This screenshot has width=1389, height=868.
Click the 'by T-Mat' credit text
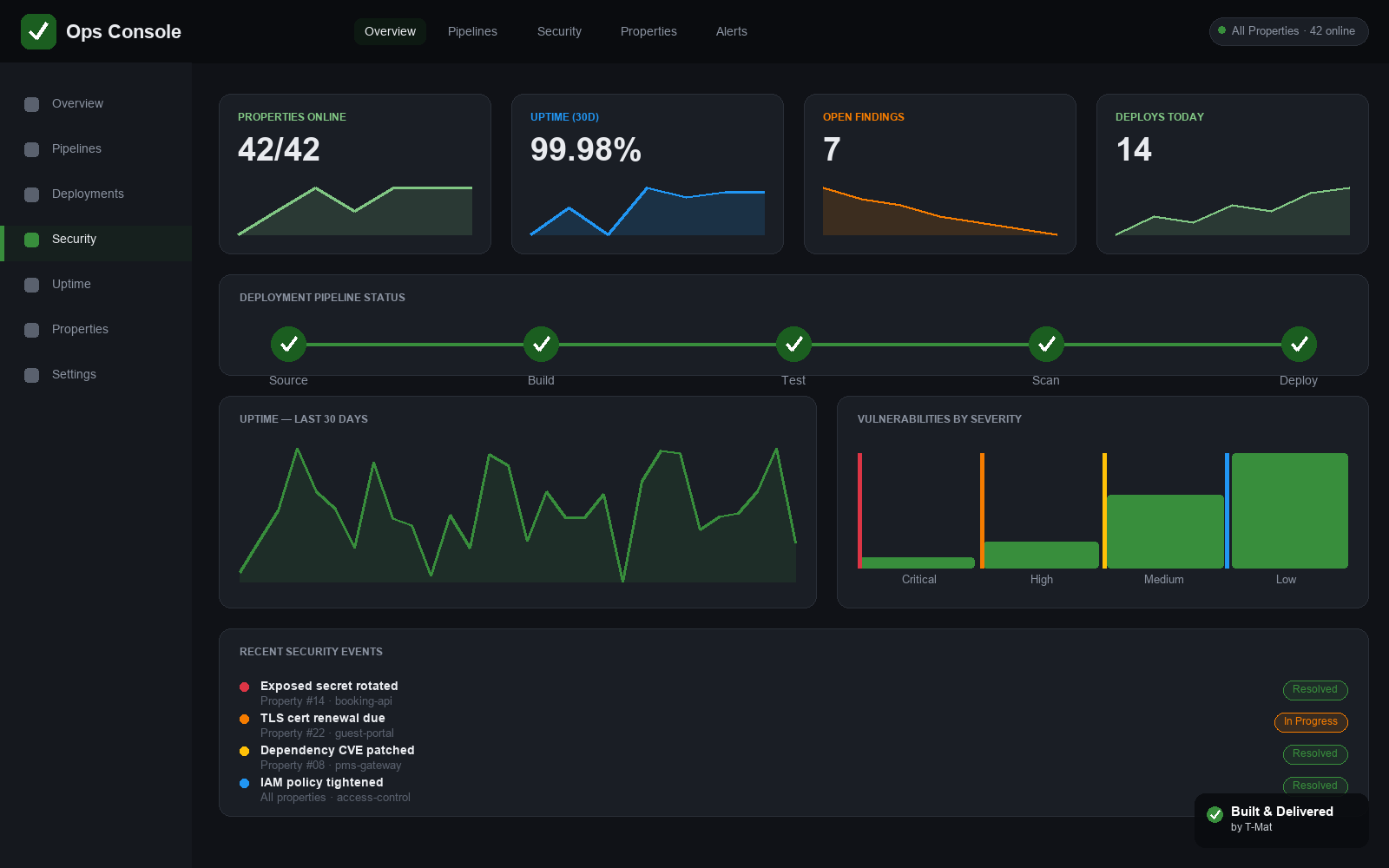point(1251,827)
